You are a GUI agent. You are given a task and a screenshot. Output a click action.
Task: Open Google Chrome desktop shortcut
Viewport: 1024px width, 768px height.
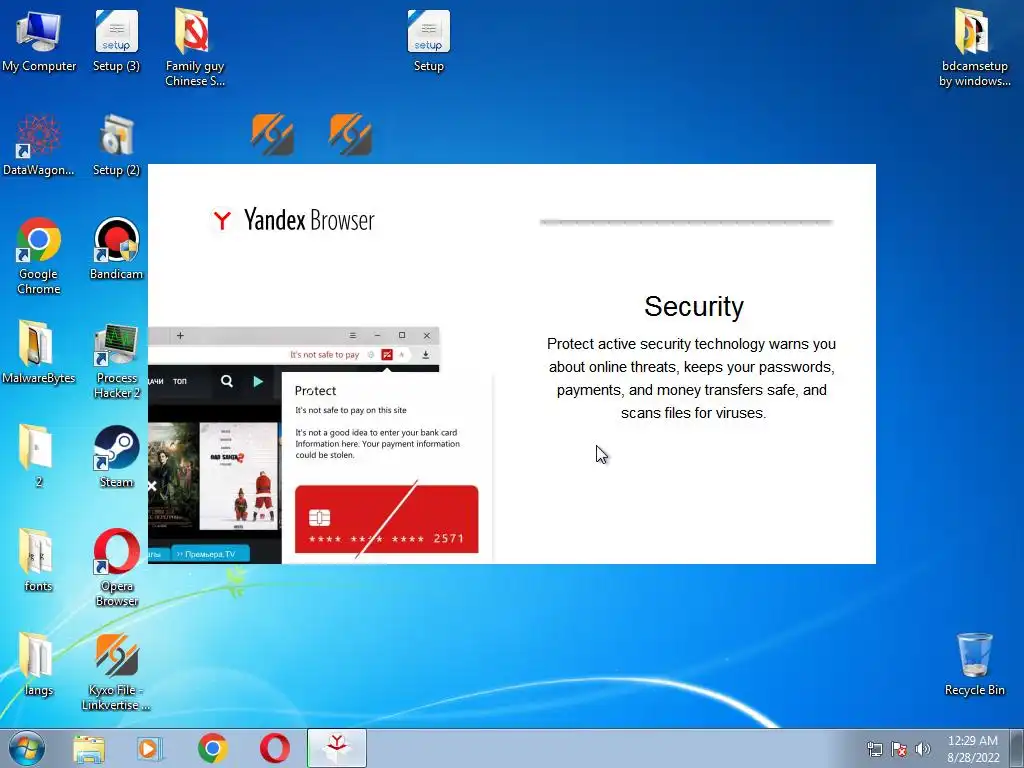pyautogui.click(x=39, y=256)
